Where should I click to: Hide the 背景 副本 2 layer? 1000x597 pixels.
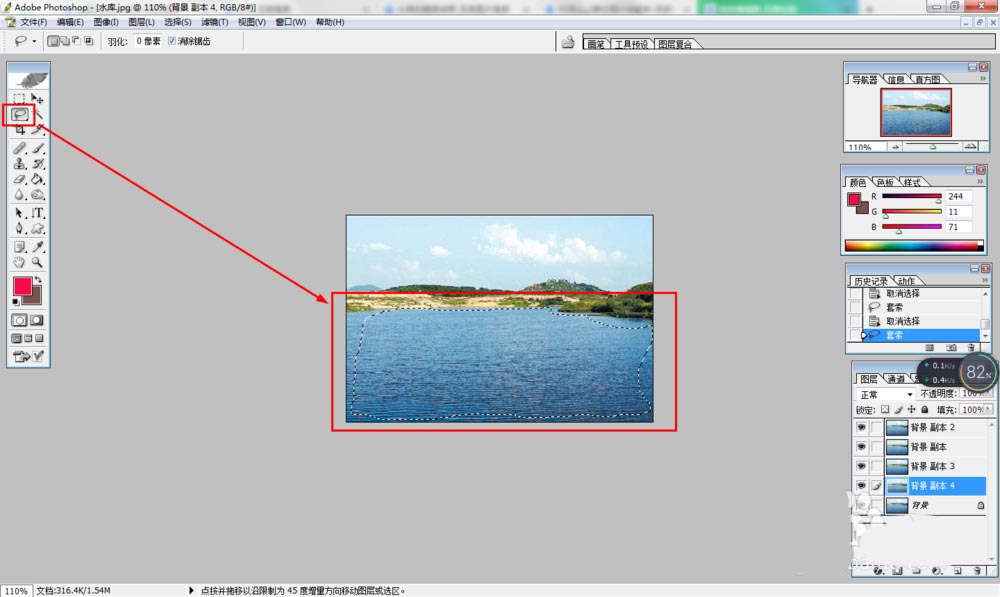[861, 427]
